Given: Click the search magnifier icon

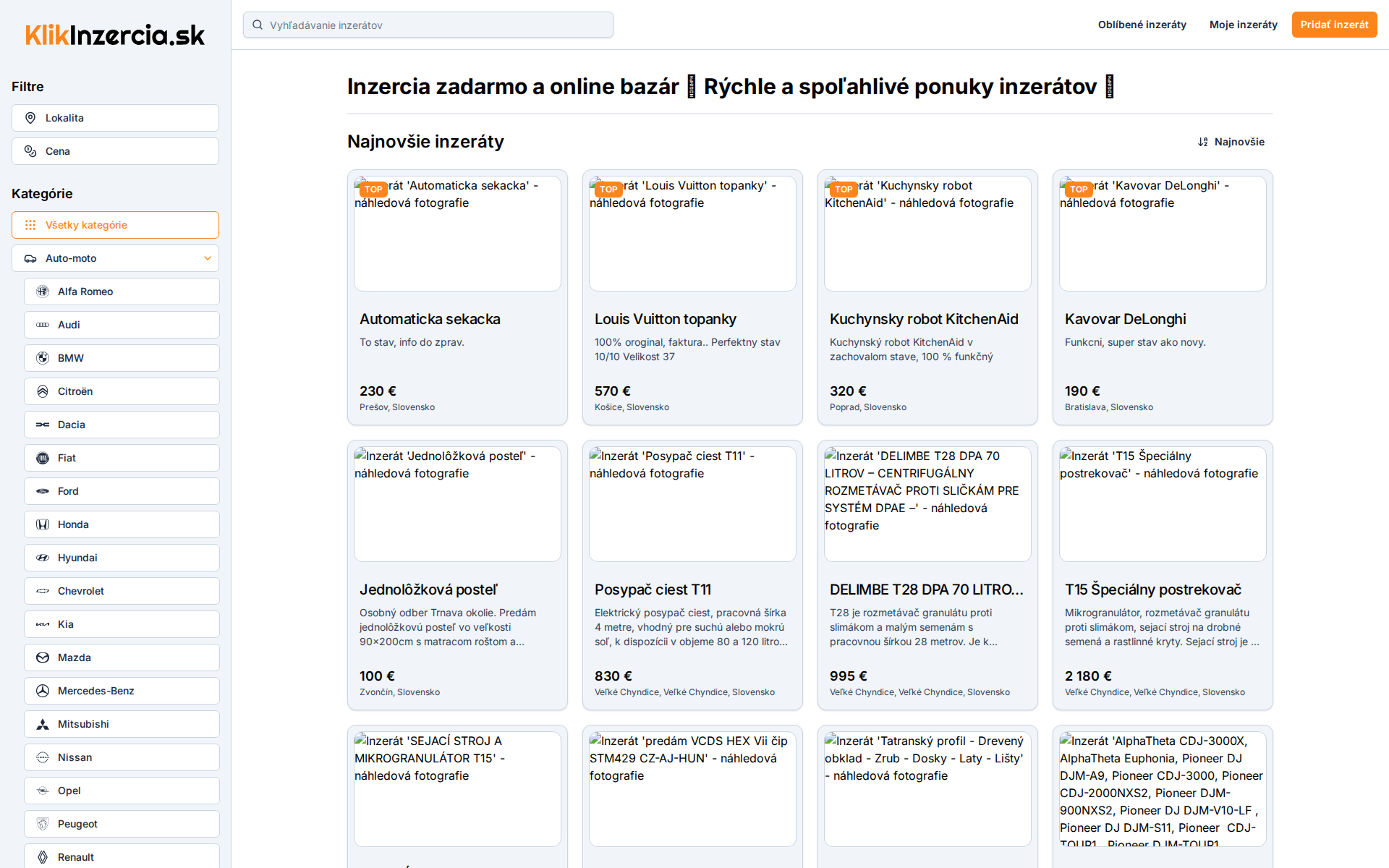Looking at the screenshot, I should [258, 25].
